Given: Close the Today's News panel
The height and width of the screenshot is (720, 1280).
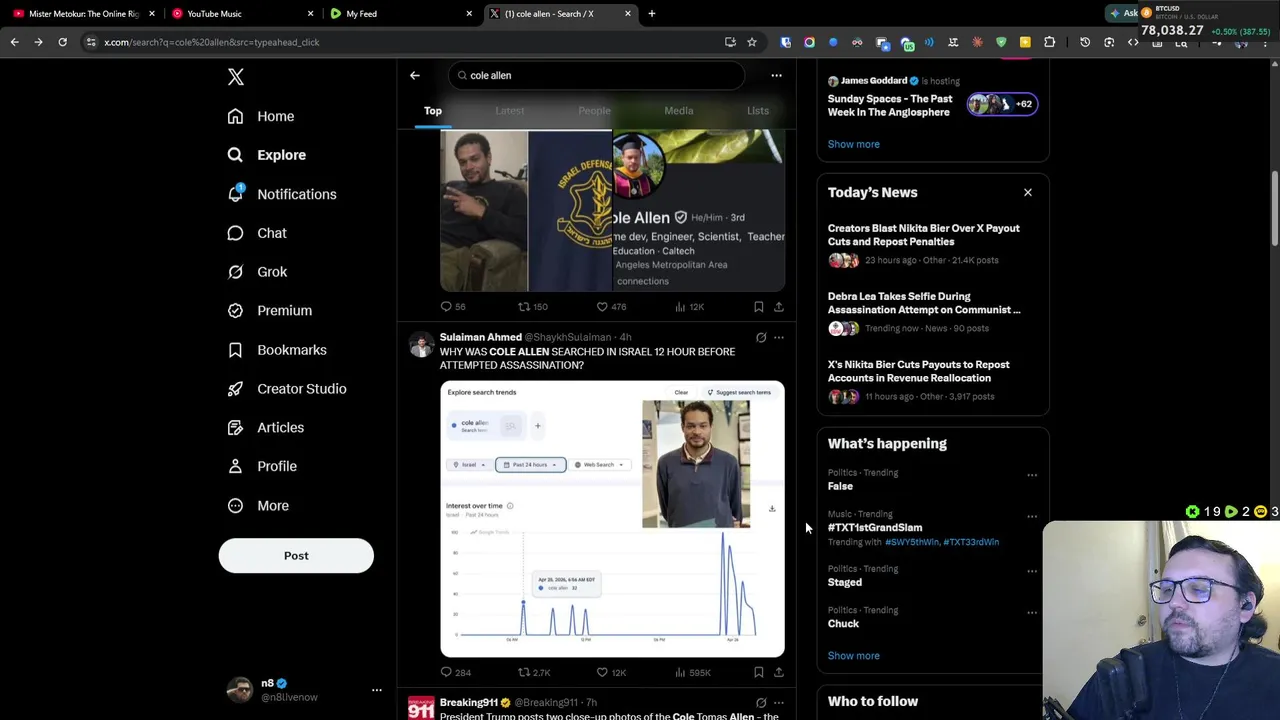Looking at the screenshot, I should pos(1027,192).
